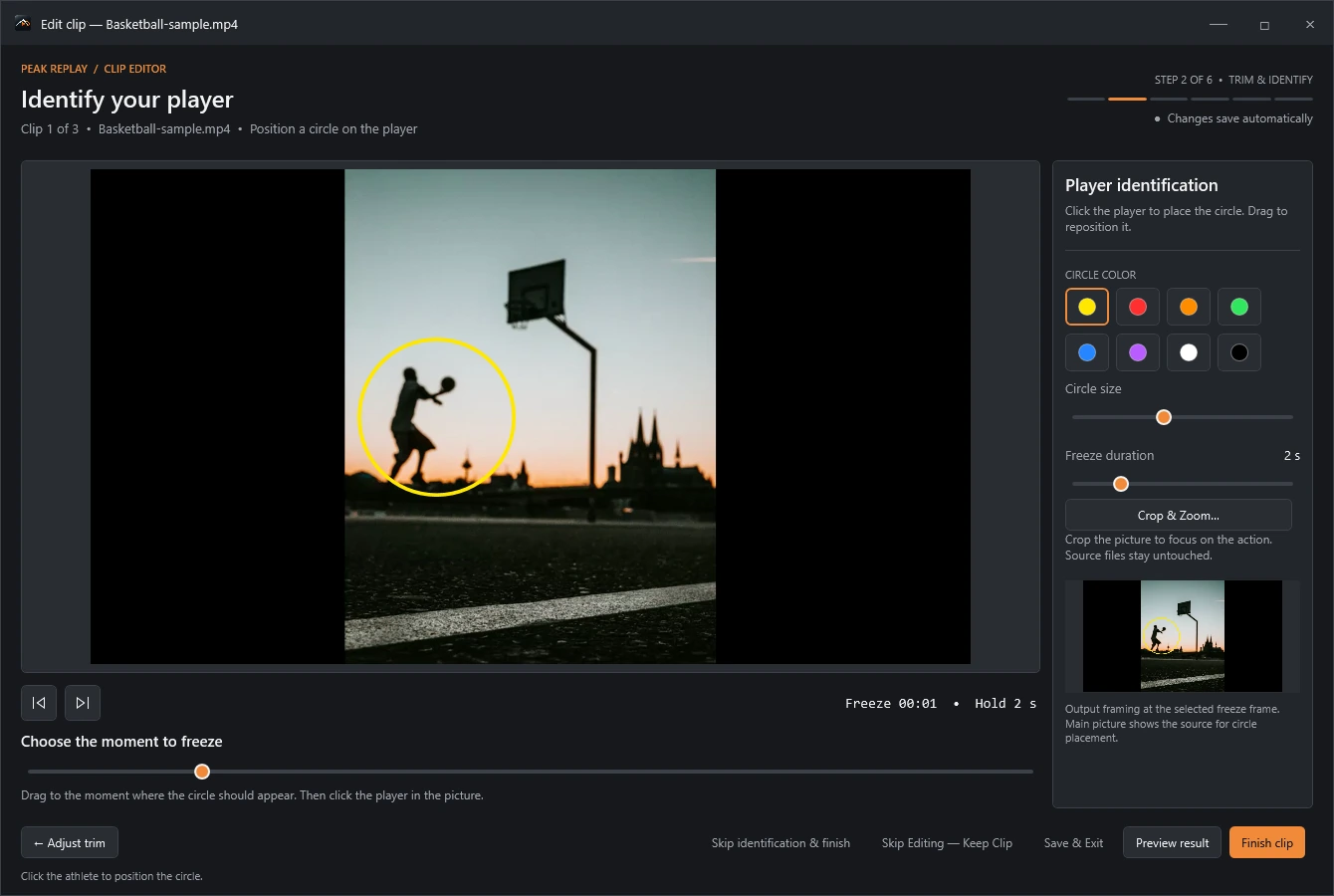Click the Circle size slider handle

1164,417
